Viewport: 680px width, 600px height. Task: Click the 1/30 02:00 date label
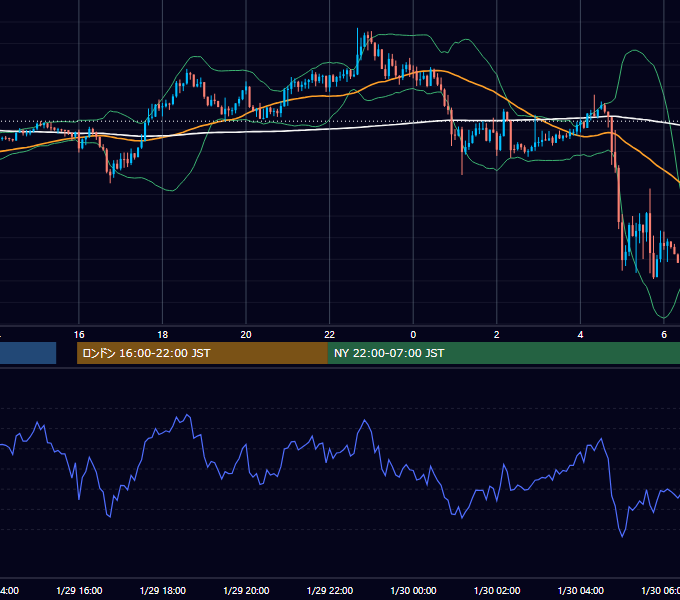click(x=497, y=590)
